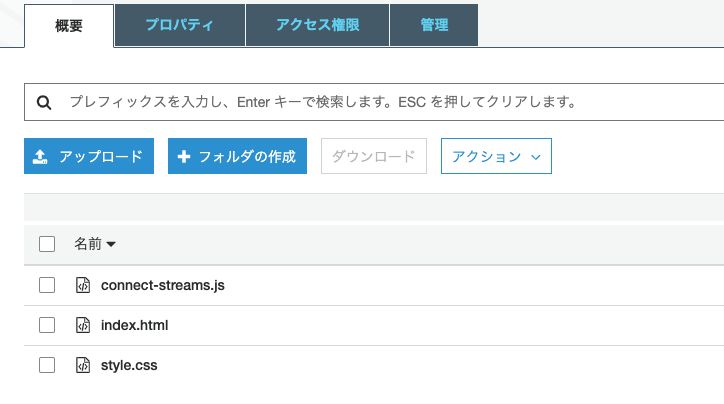Open the アクション dropdown menu

click(x=496, y=157)
